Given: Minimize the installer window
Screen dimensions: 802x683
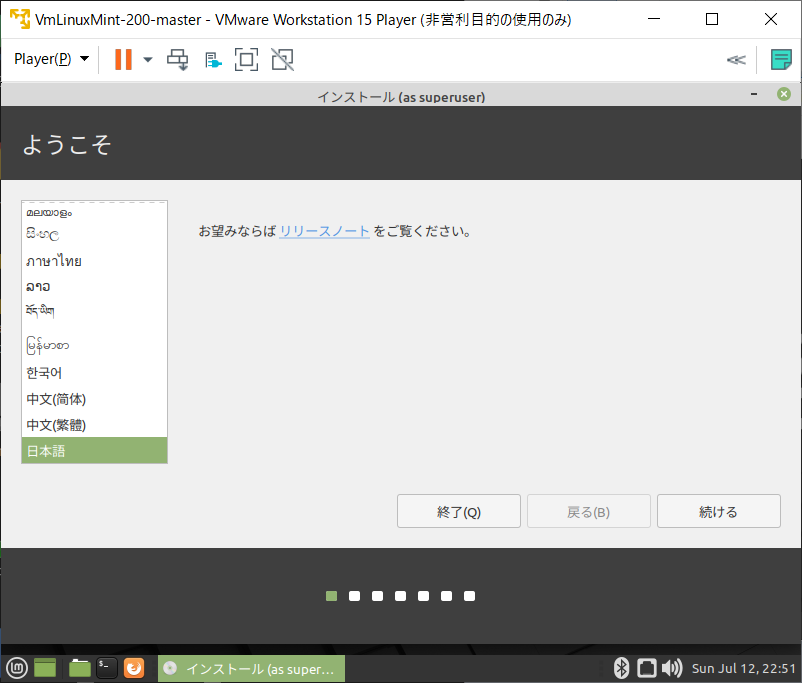Looking at the screenshot, I should (753, 94).
